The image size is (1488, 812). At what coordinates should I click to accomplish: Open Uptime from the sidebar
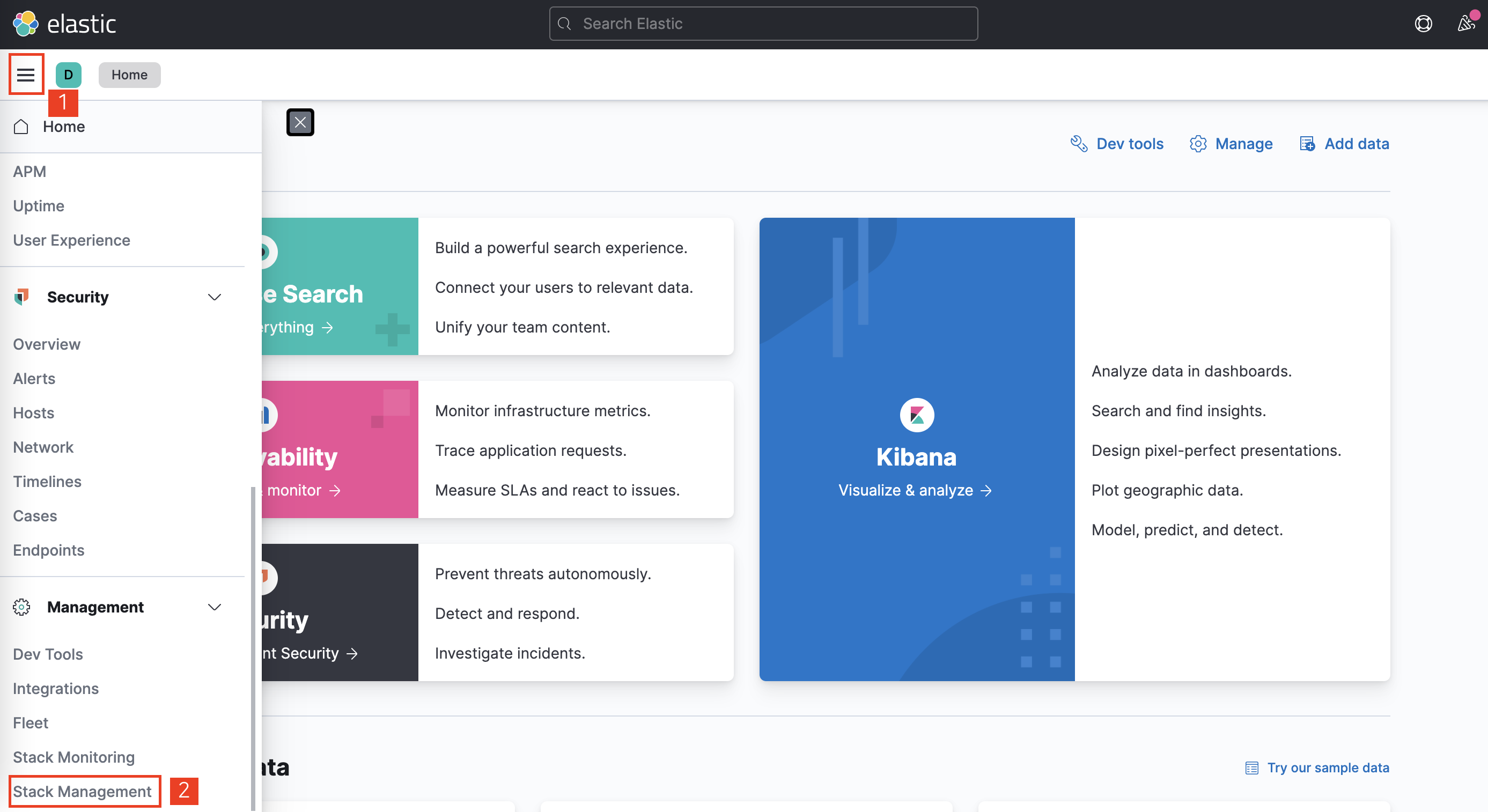[39, 205]
